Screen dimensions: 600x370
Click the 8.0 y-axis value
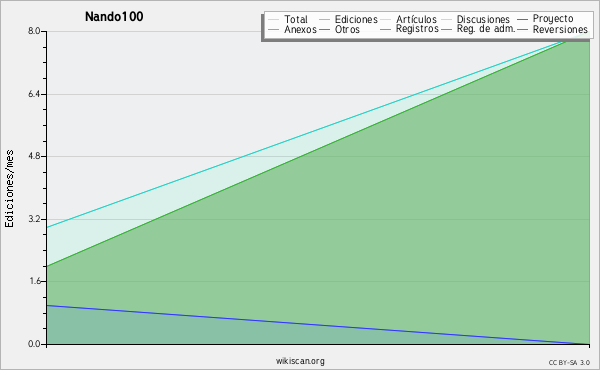click(x=34, y=31)
